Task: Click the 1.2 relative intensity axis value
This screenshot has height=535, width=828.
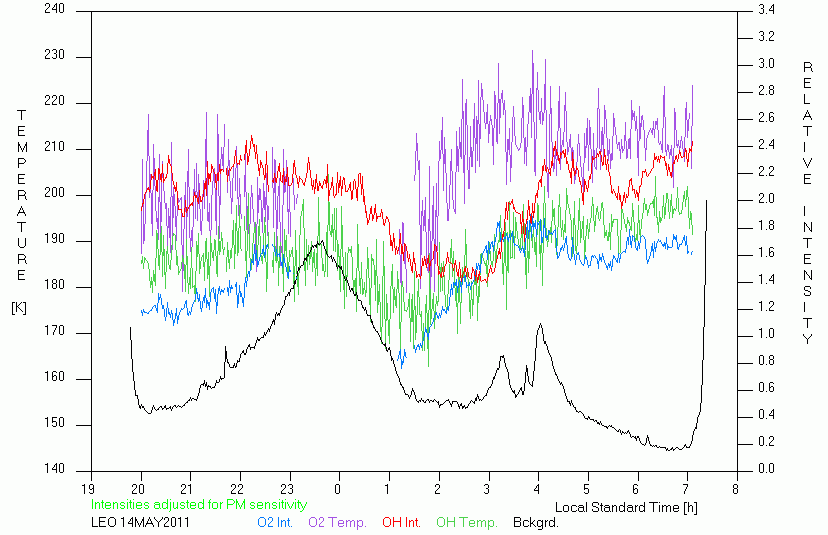Action: (766, 307)
